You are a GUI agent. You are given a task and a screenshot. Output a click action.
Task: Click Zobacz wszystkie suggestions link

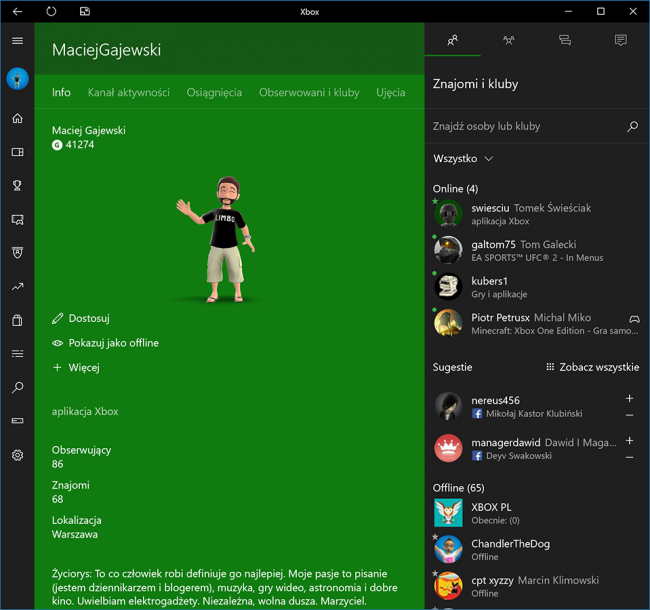[x=593, y=367]
